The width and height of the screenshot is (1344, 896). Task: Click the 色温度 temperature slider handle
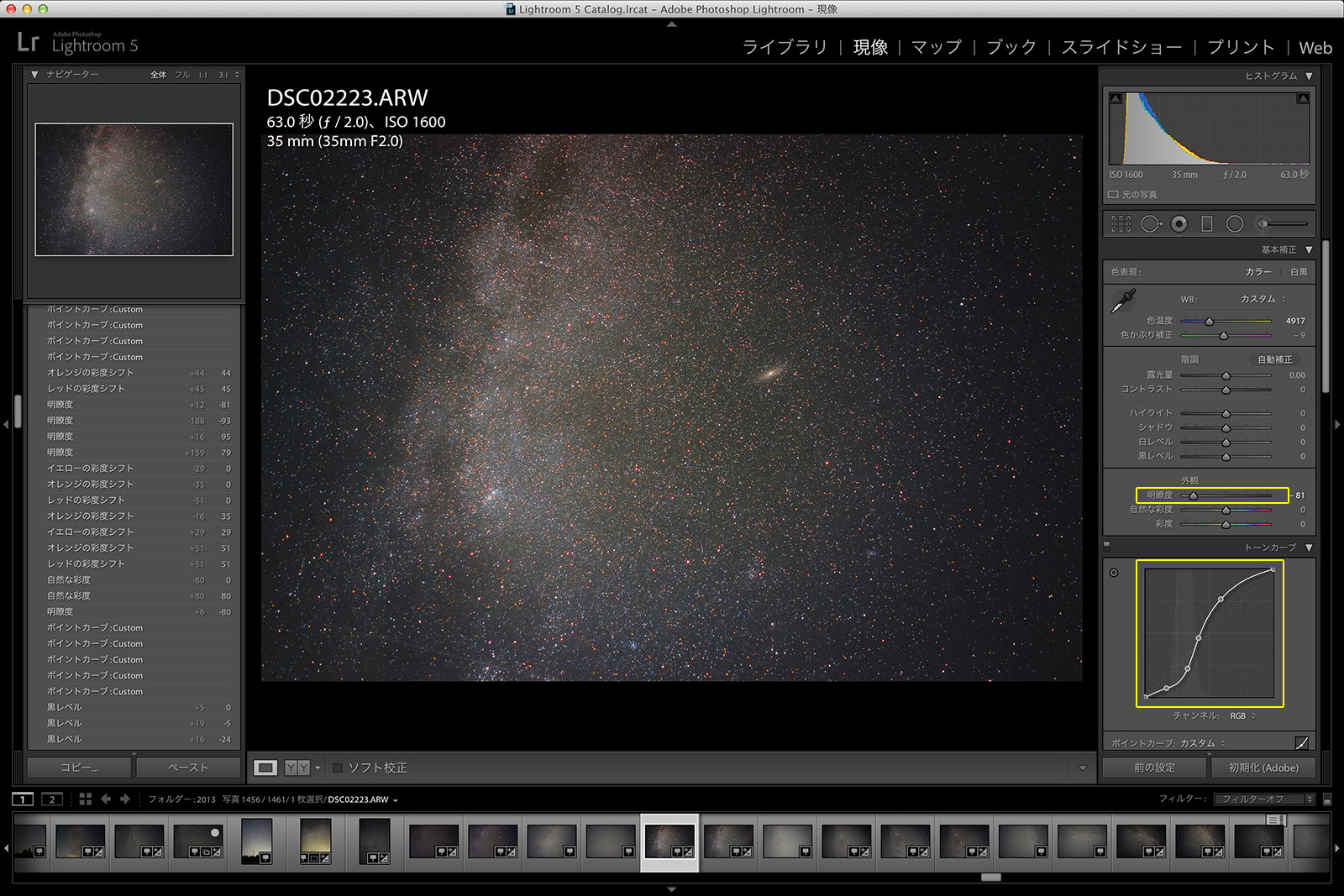(x=1210, y=321)
